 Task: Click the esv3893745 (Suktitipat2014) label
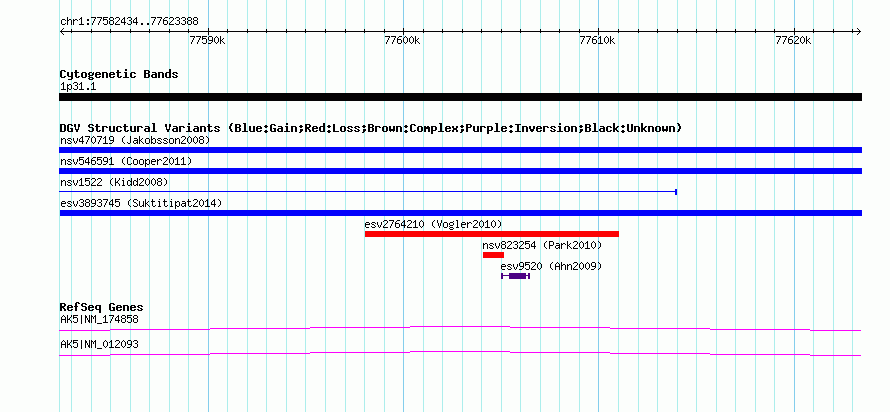point(141,203)
